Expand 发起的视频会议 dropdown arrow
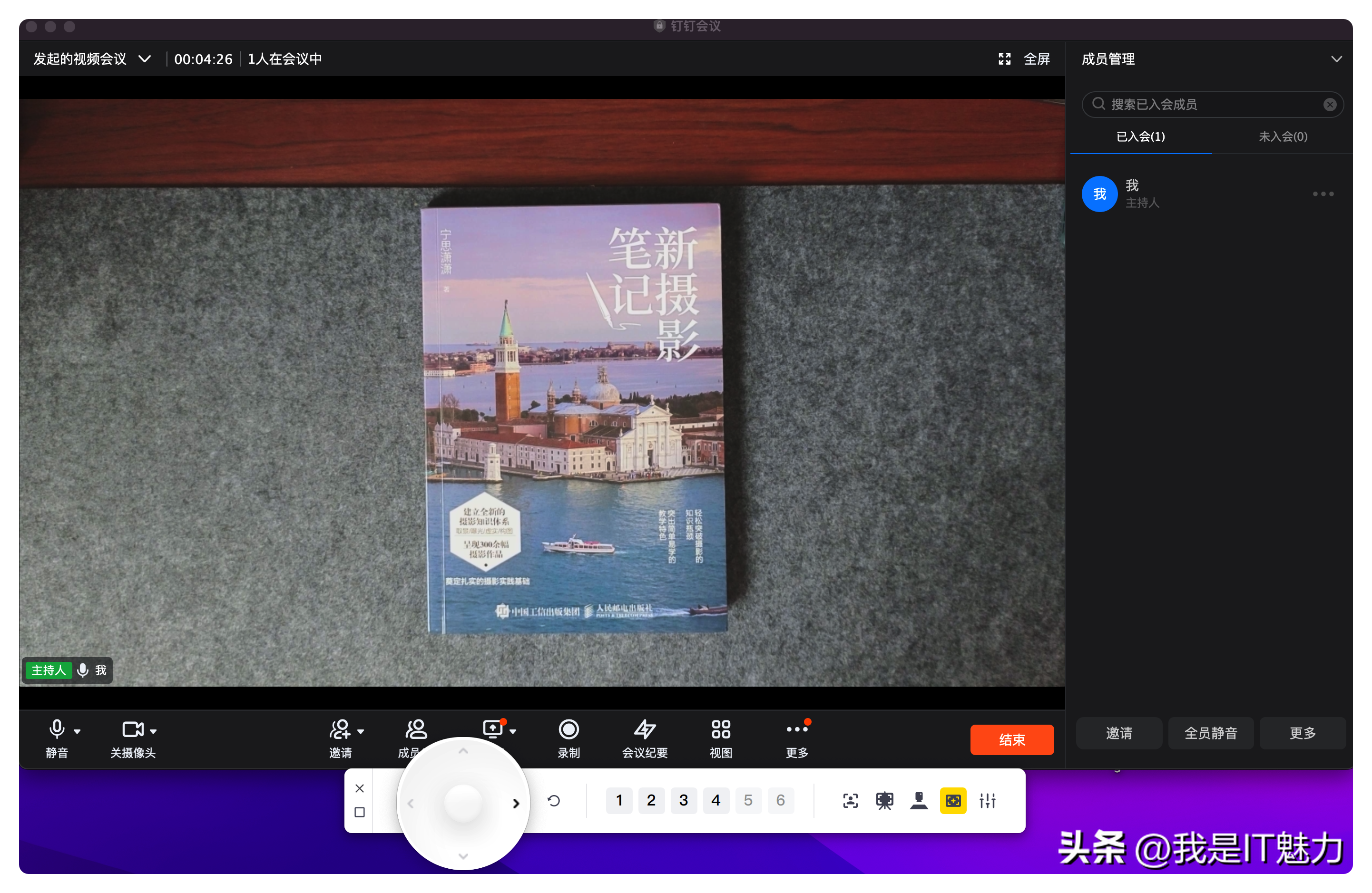 tap(148, 59)
